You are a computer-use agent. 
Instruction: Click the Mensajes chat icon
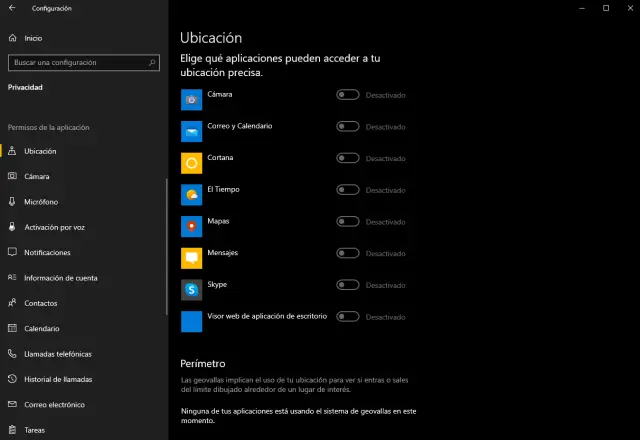point(191,258)
